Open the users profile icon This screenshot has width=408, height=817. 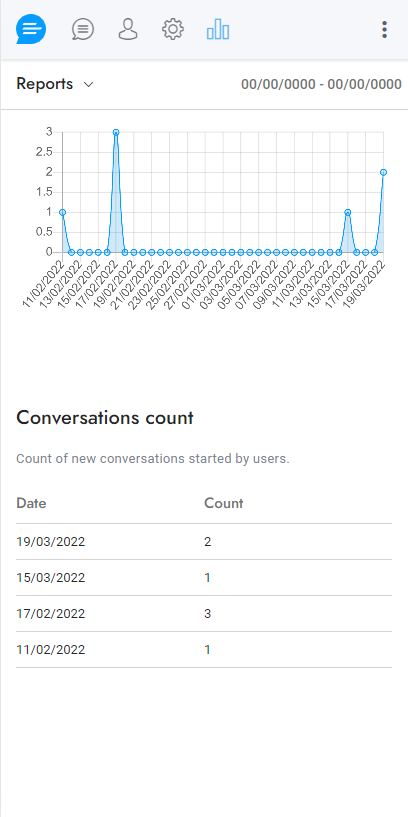coord(128,29)
